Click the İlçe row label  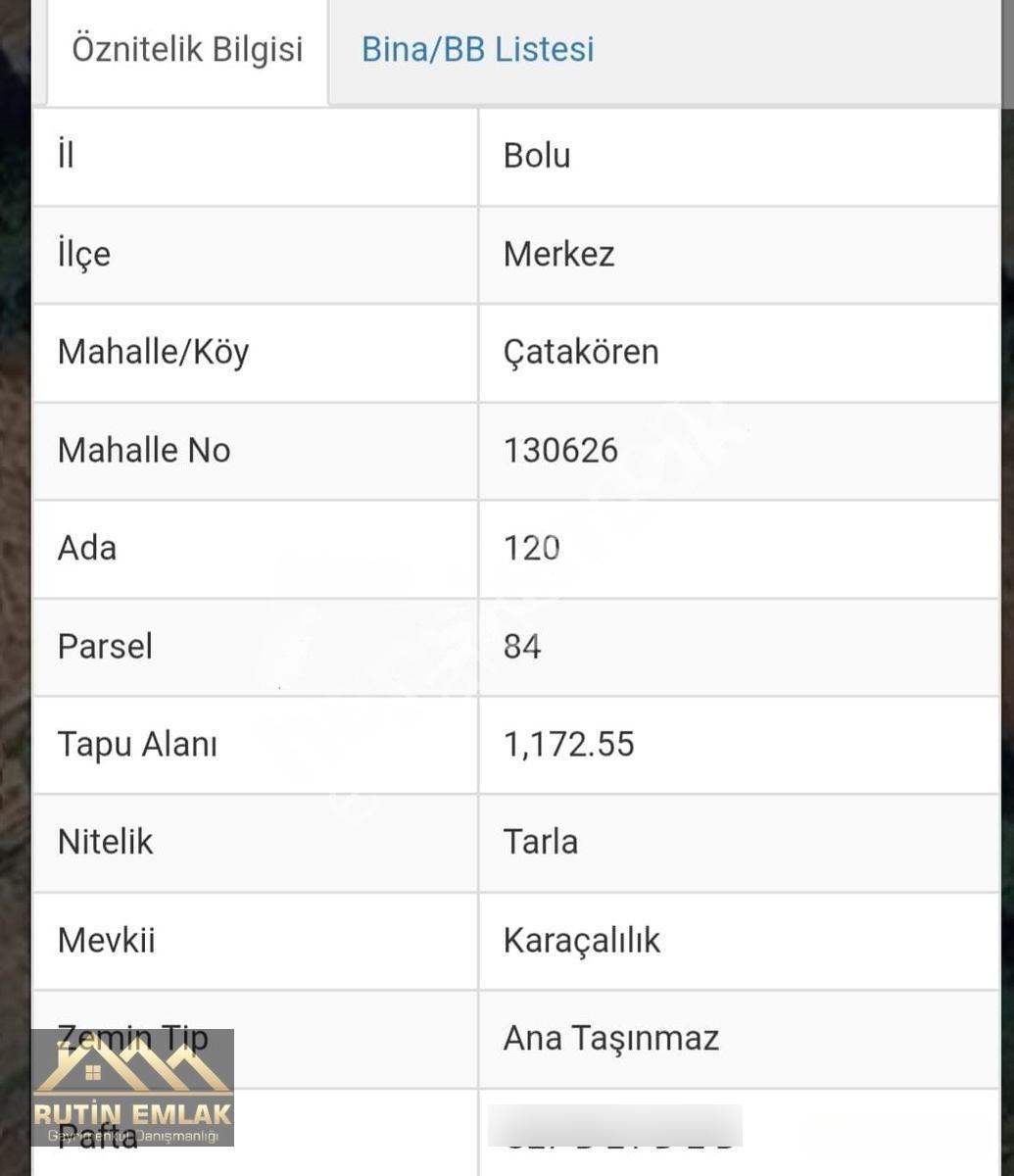tap(84, 255)
